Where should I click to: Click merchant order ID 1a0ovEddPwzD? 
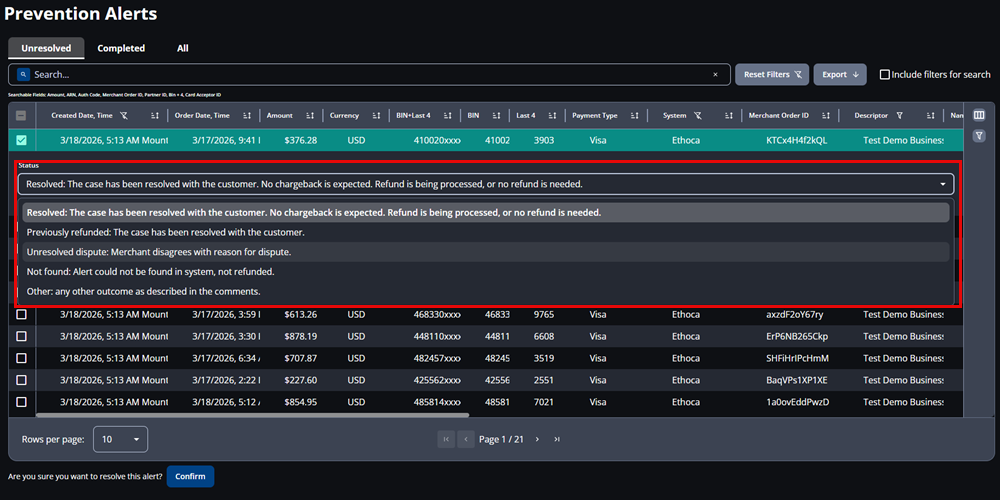tap(797, 402)
